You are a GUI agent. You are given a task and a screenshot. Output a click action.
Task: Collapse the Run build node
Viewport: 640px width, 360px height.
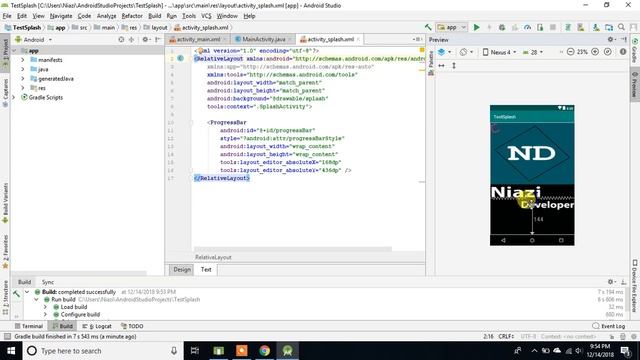(36, 300)
